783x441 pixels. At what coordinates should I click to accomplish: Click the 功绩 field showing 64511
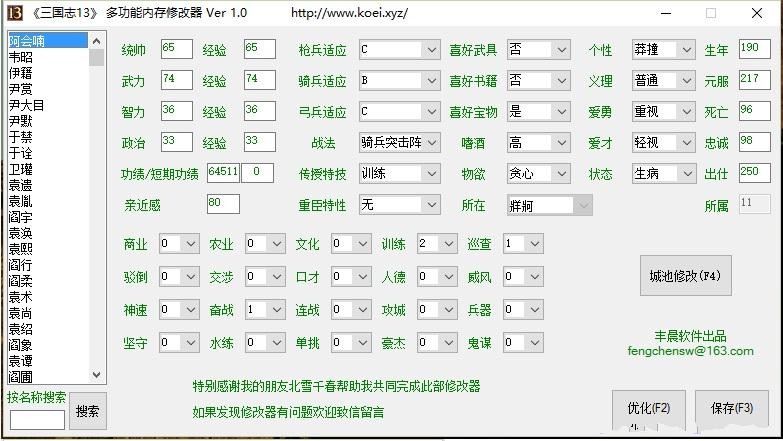pyautogui.click(x=223, y=173)
